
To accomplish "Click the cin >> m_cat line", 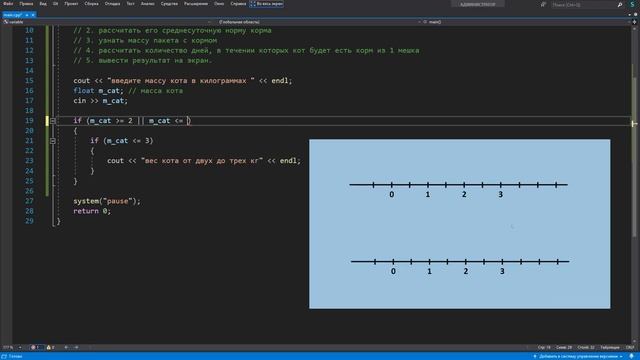I will 100,100.
